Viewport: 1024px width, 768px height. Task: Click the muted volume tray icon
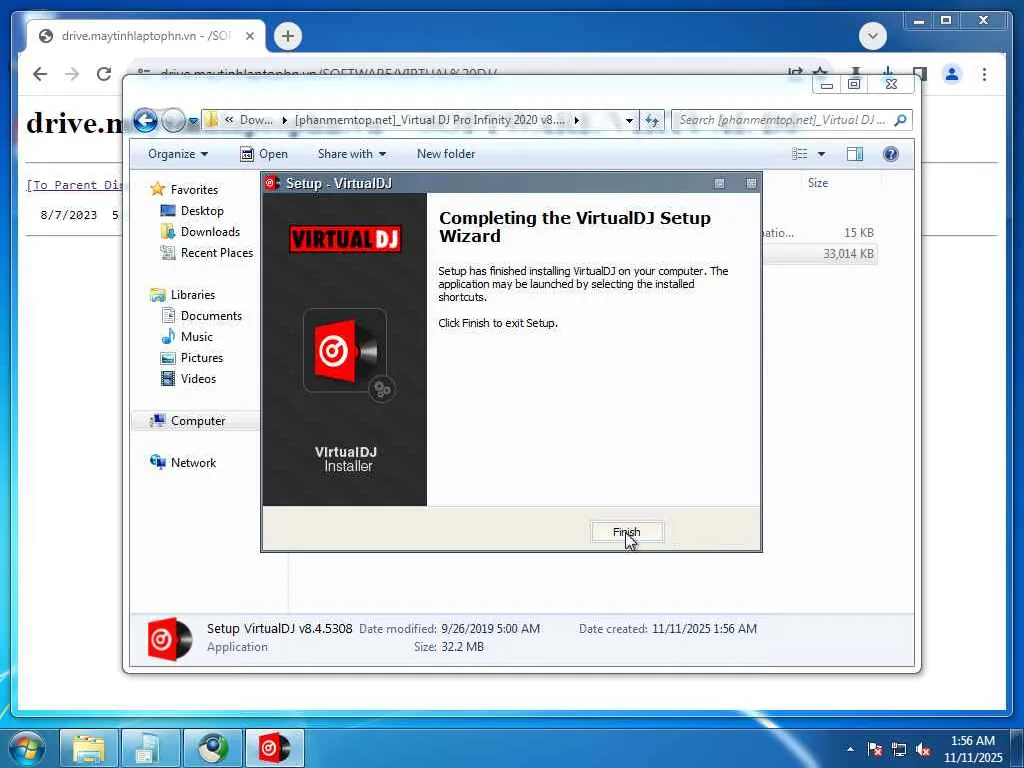923,749
